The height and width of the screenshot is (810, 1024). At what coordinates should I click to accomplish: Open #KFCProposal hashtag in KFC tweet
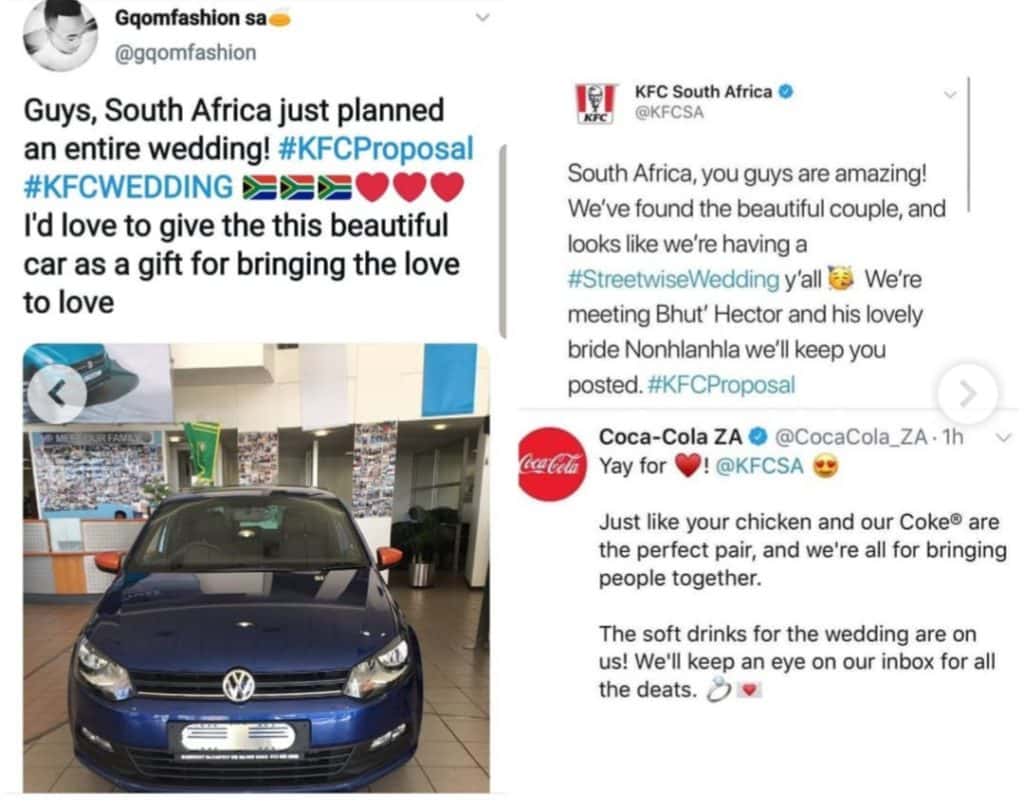click(x=722, y=385)
